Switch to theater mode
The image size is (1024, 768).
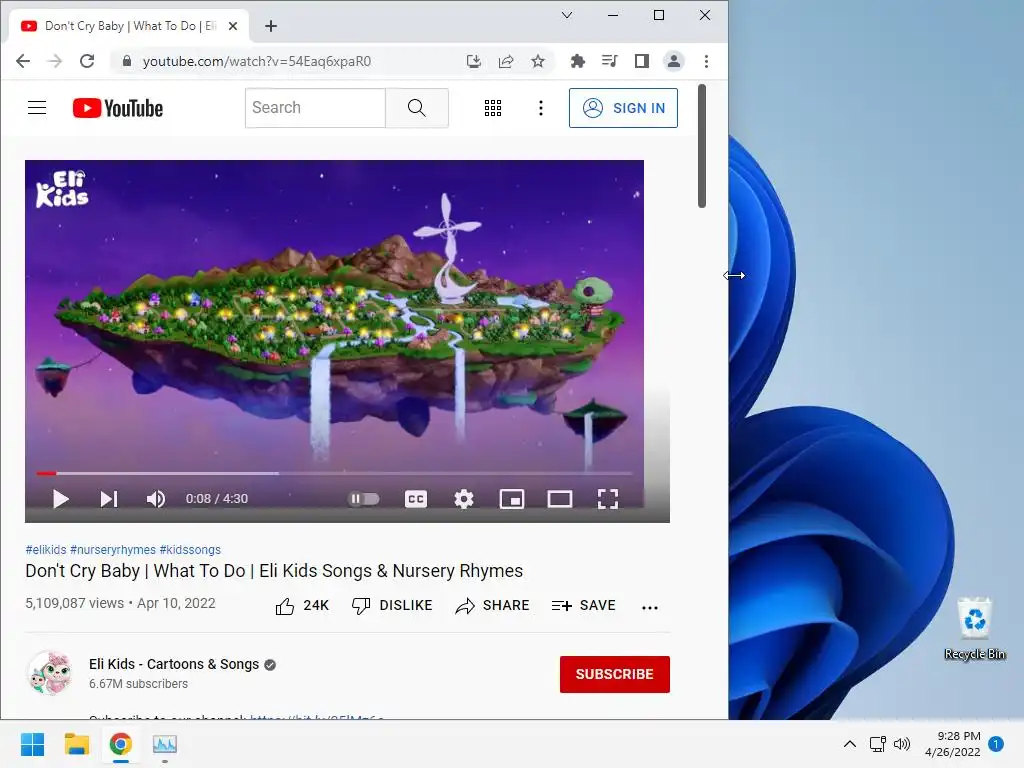tap(560, 500)
